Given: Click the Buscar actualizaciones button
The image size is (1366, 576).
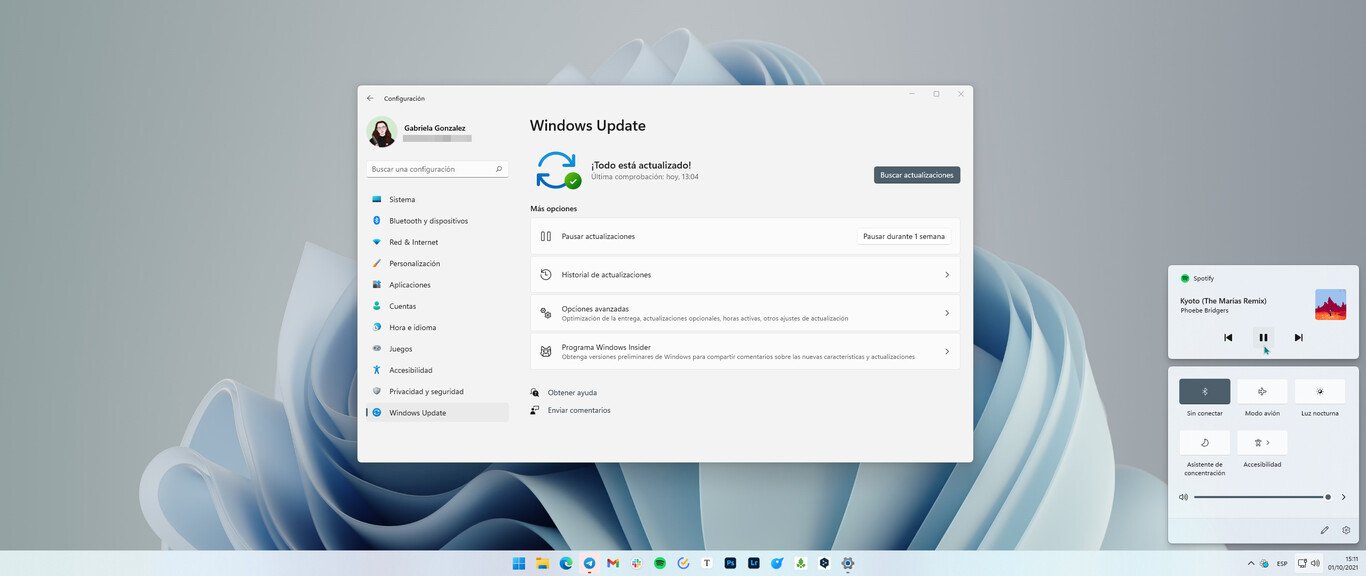Looking at the screenshot, I should [916, 175].
